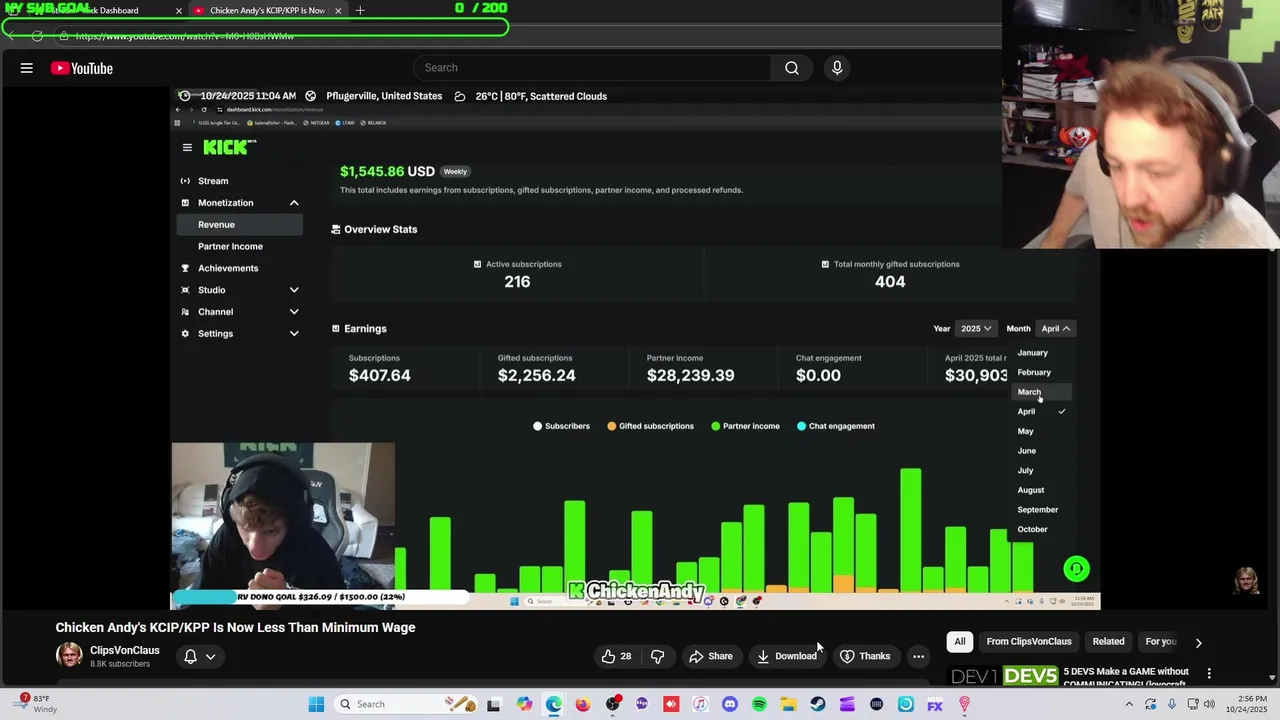Open notification options chevron beside bell
Screen dimensions: 1280x720
pos(210,657)
